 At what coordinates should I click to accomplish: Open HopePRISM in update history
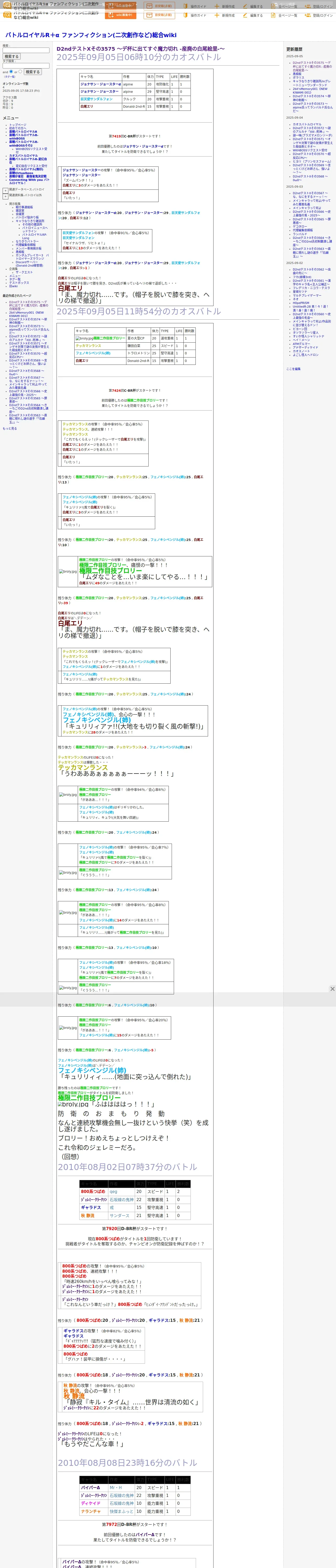301,303
